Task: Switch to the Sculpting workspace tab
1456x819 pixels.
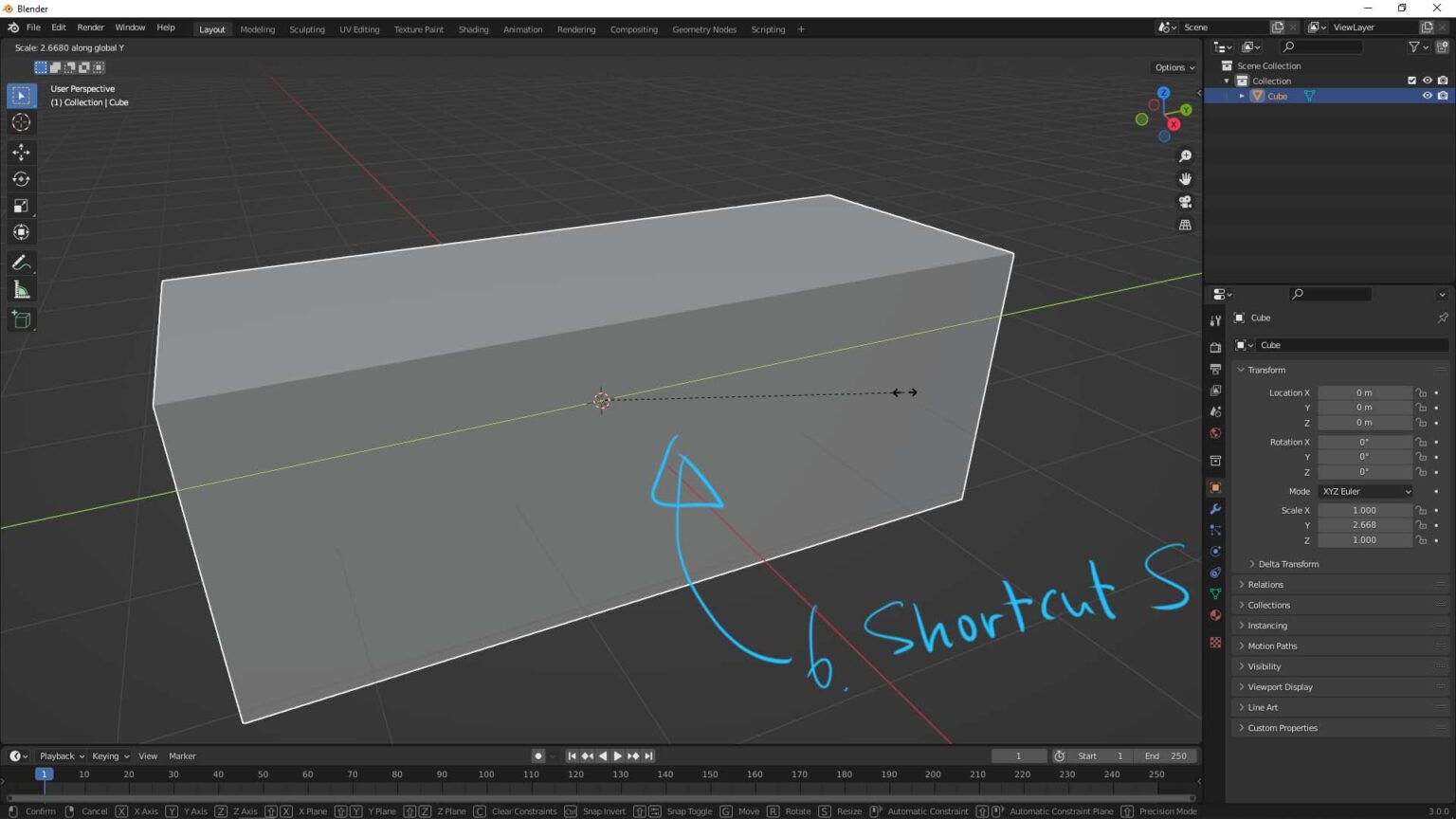Action: 306,29
